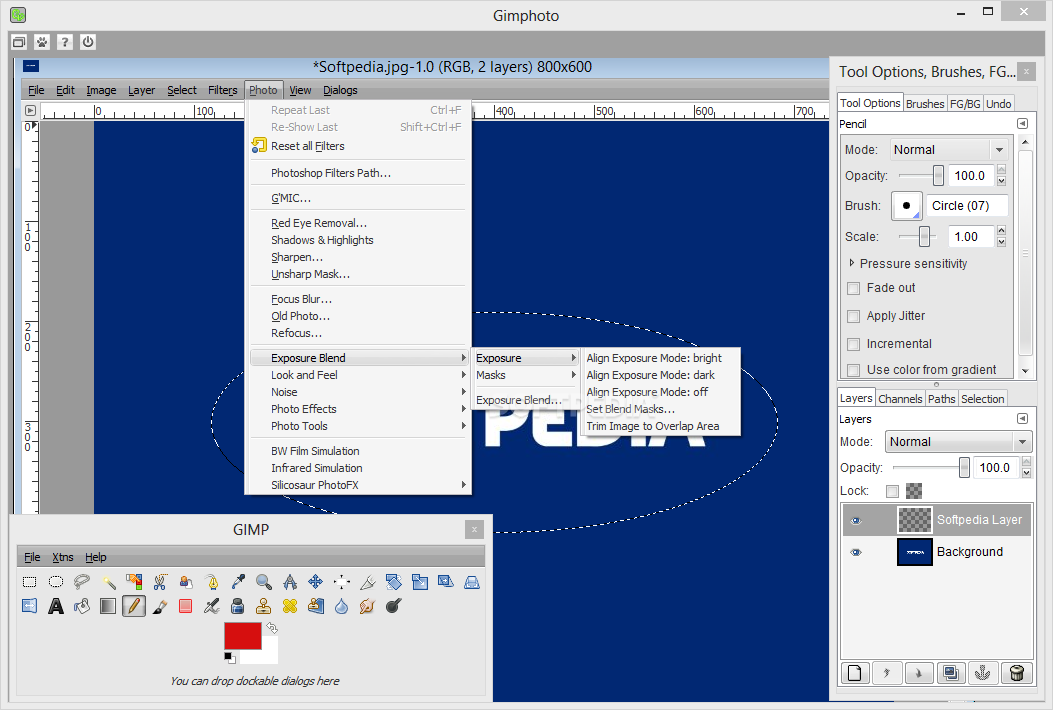Swap foreground and background colors arrow

[x=272, y=627]
